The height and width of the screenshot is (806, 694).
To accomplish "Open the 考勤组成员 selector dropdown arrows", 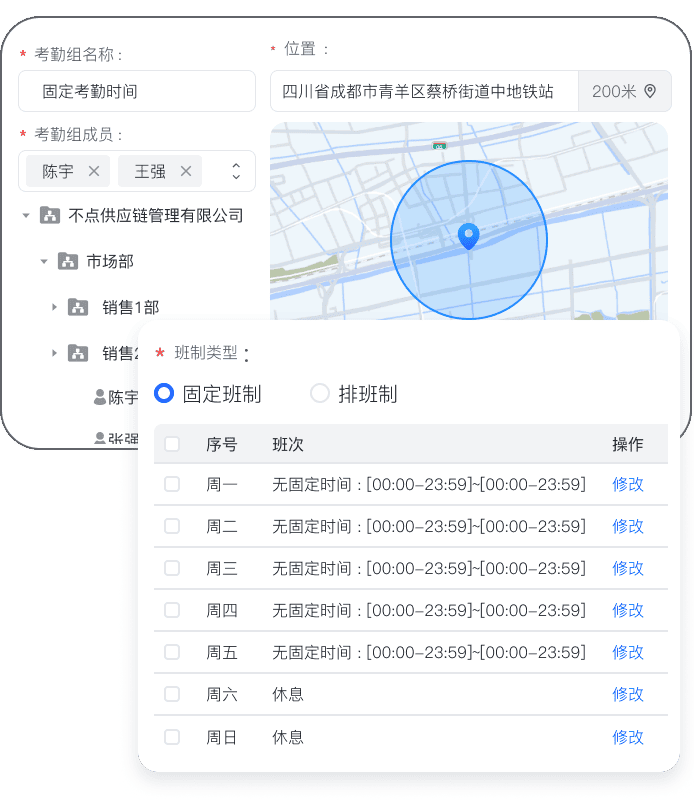I will coord(236,171).
